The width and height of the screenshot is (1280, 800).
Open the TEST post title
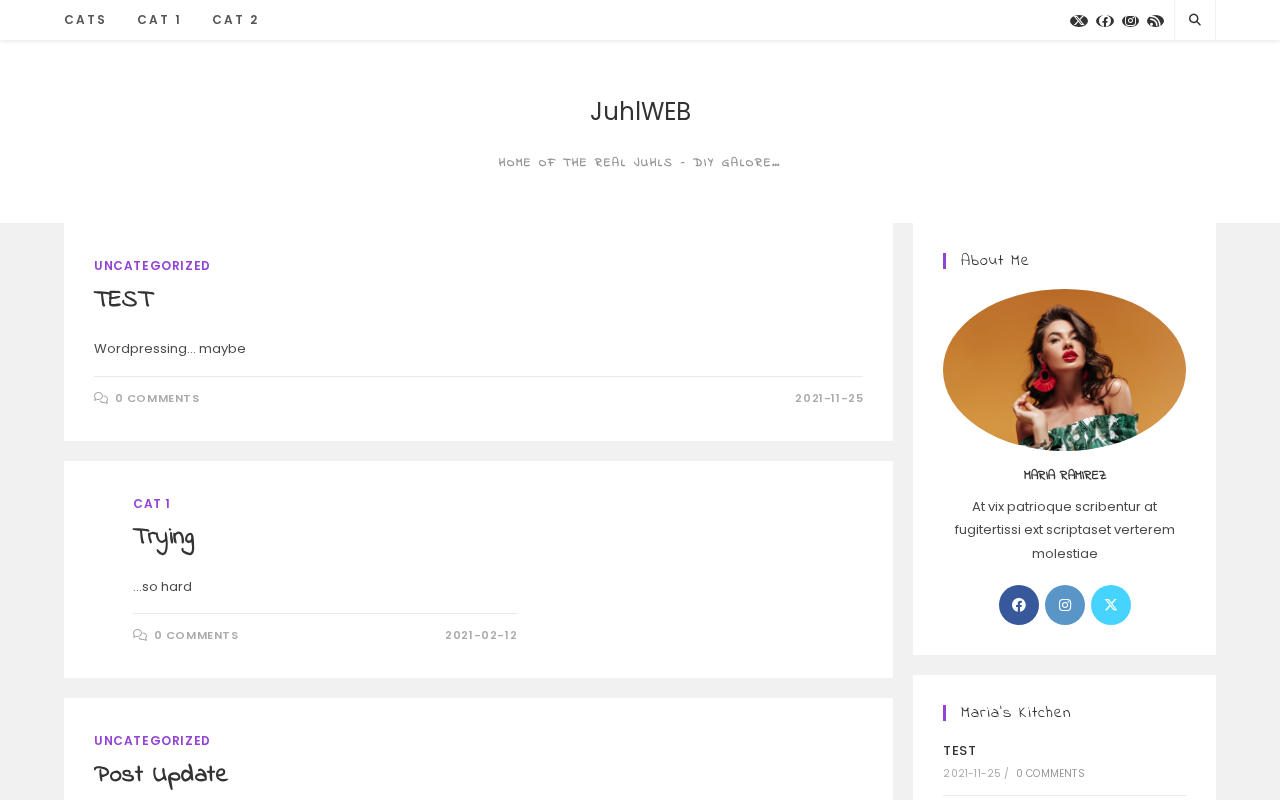tap(124, 300)
